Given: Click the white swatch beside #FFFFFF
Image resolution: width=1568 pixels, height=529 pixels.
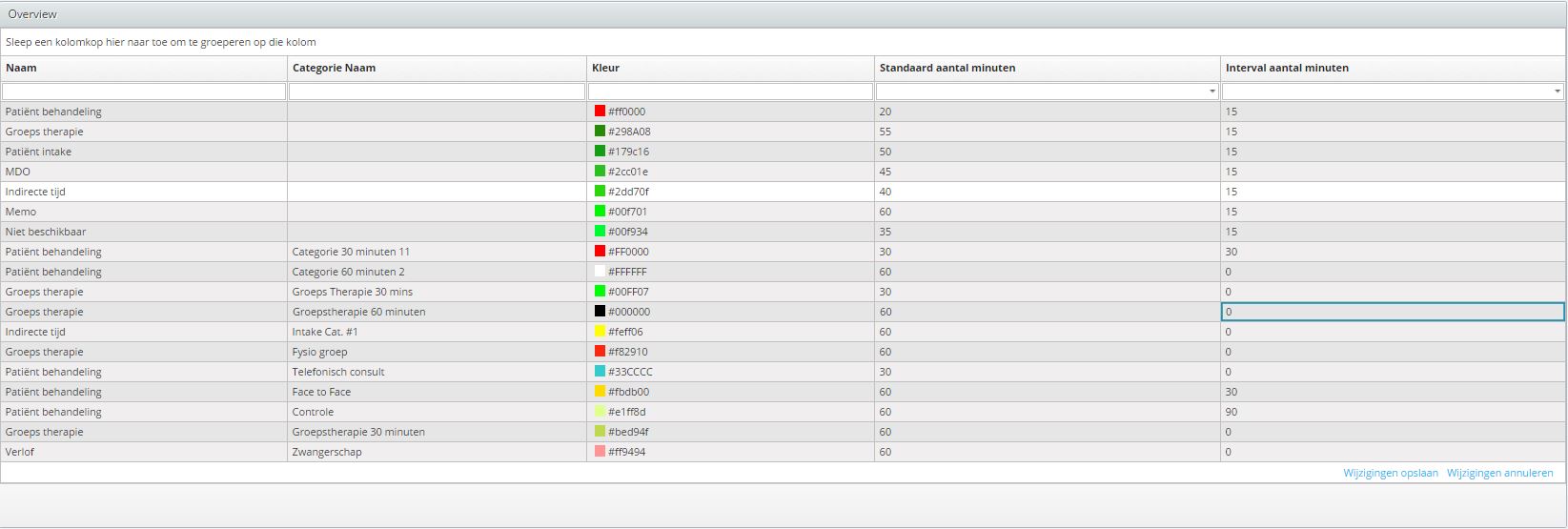Looking at the screenshot, I should (x=600, y=272).
